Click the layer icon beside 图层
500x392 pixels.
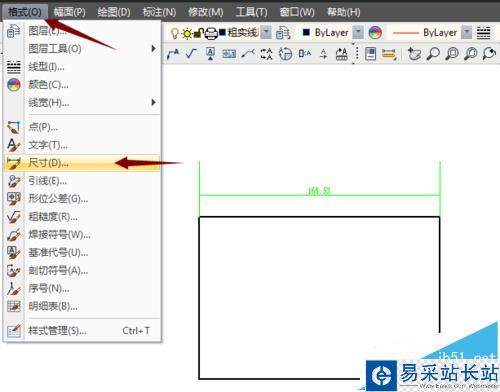13,31
